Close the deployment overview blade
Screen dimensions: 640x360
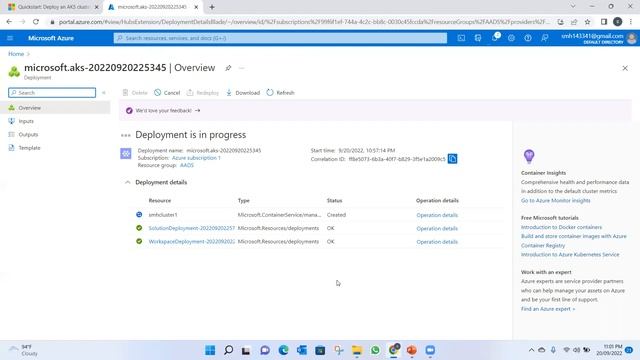coord(625,68)
